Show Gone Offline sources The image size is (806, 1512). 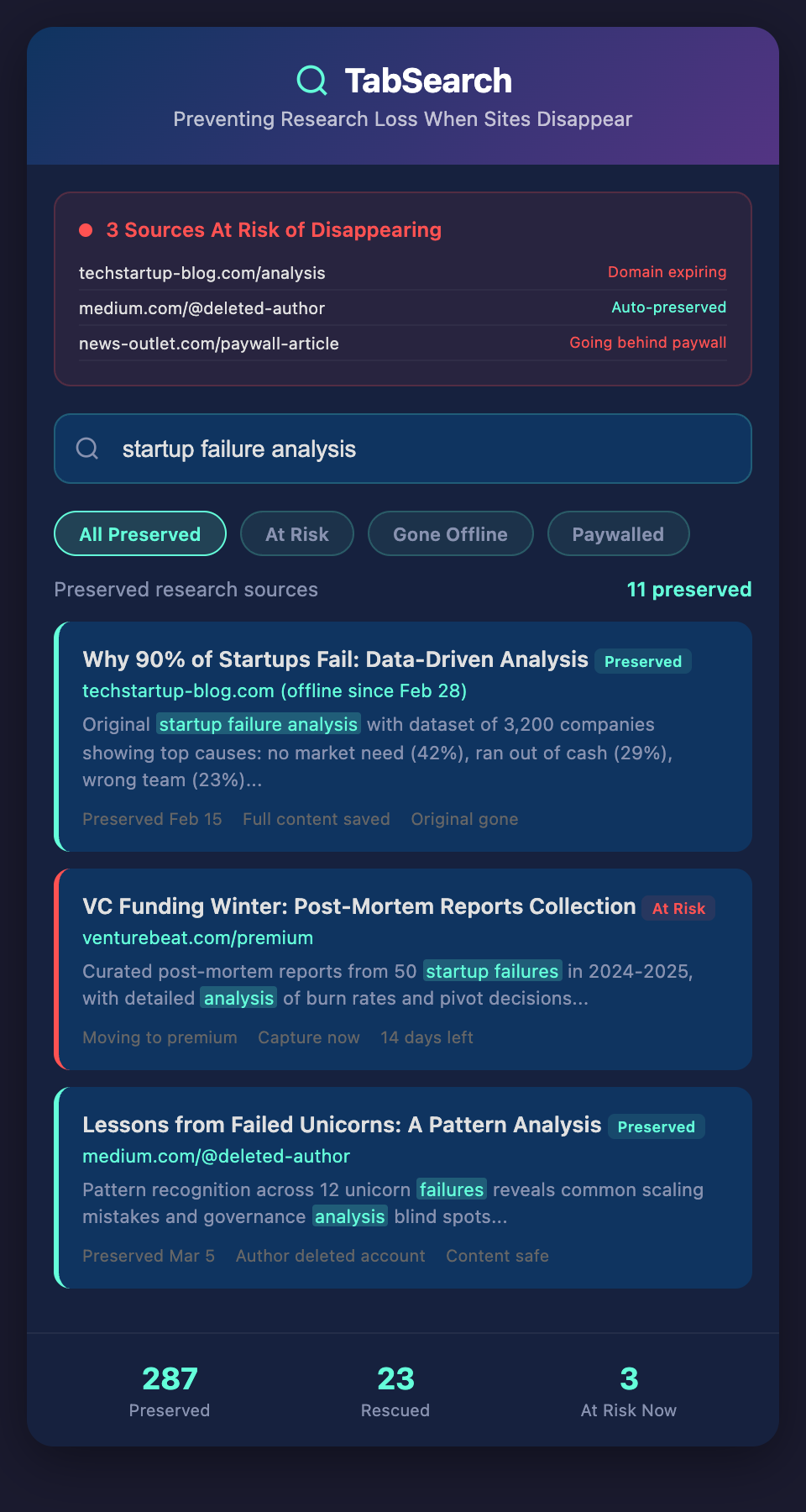click(450, 534)
